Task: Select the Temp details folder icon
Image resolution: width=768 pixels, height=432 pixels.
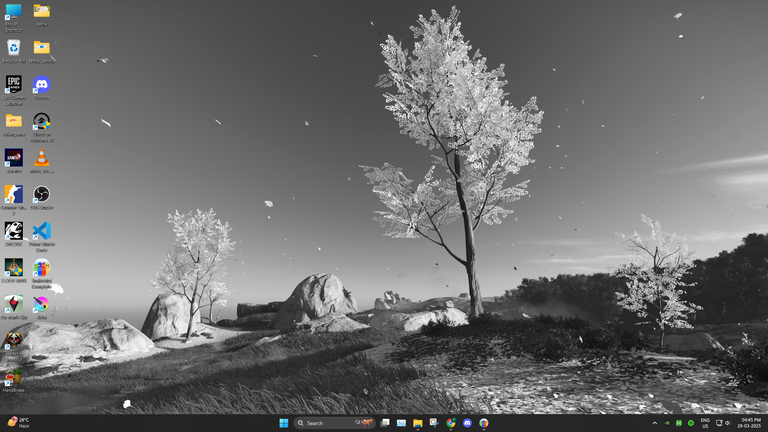Action: (x=42, y=48)
